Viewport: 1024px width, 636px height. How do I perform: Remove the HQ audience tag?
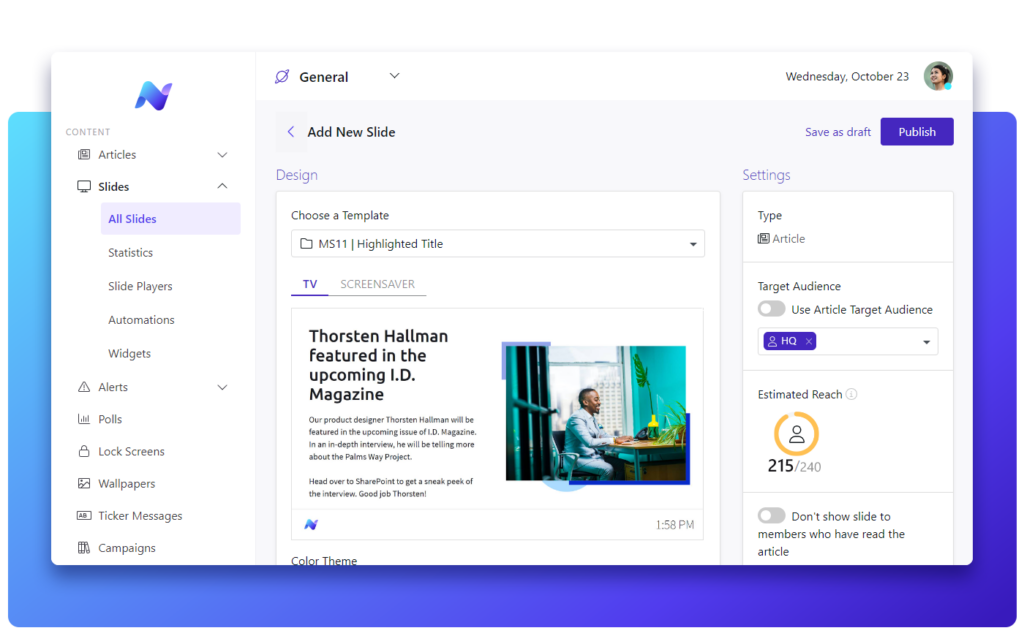point(807,341)
